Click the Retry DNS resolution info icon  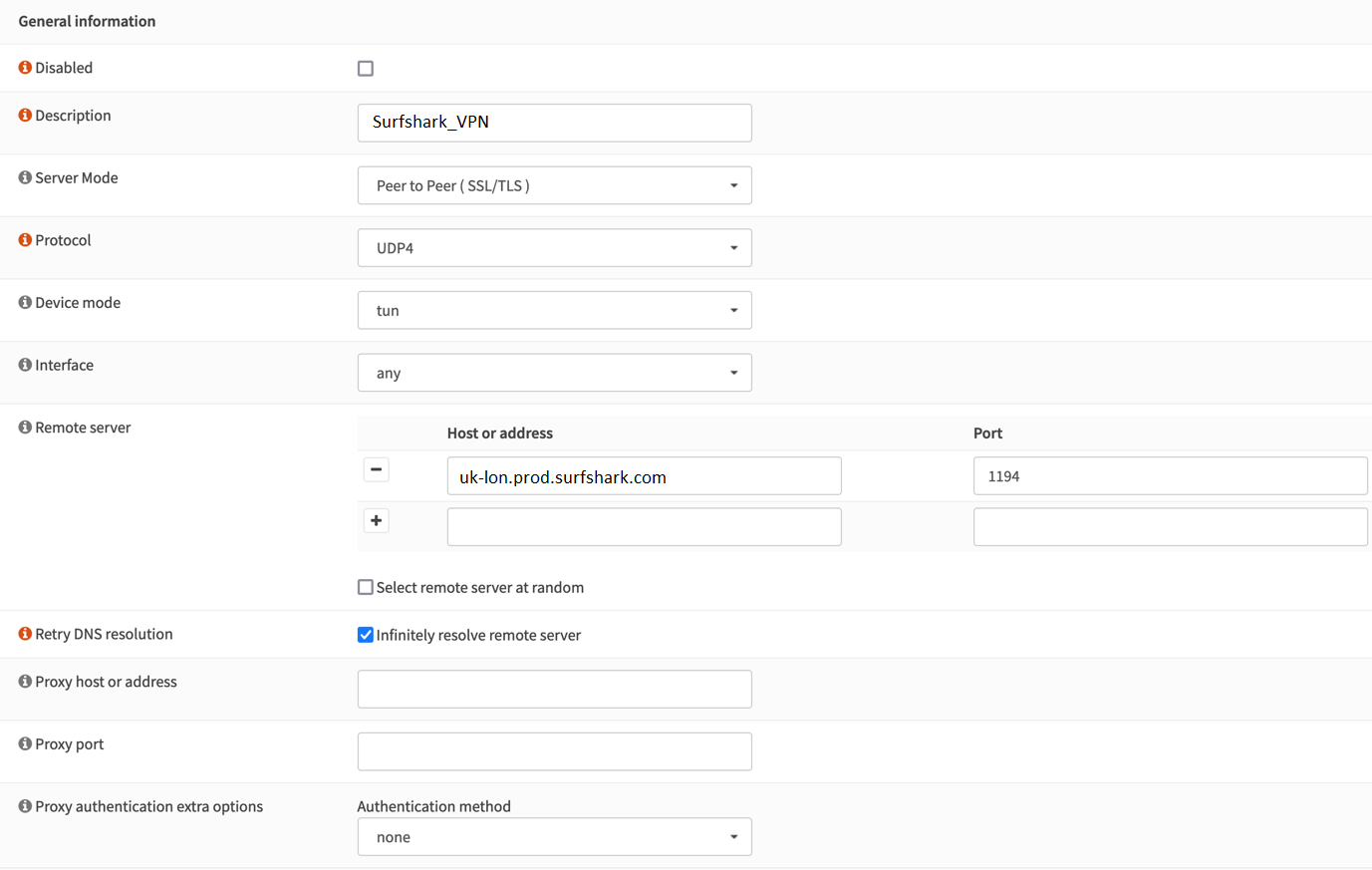coord(25,634)
